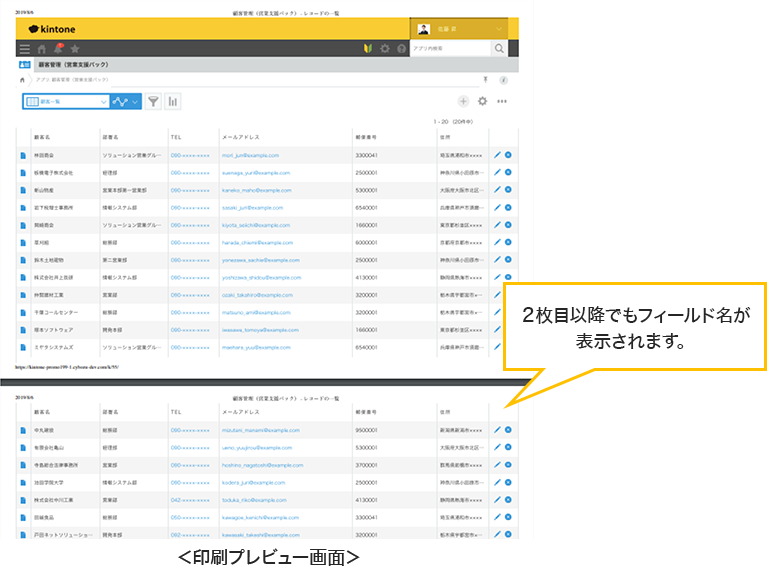
Task: Click postal code 3700001 in hoshino_nagatoshi row
Action: (366, 465)
